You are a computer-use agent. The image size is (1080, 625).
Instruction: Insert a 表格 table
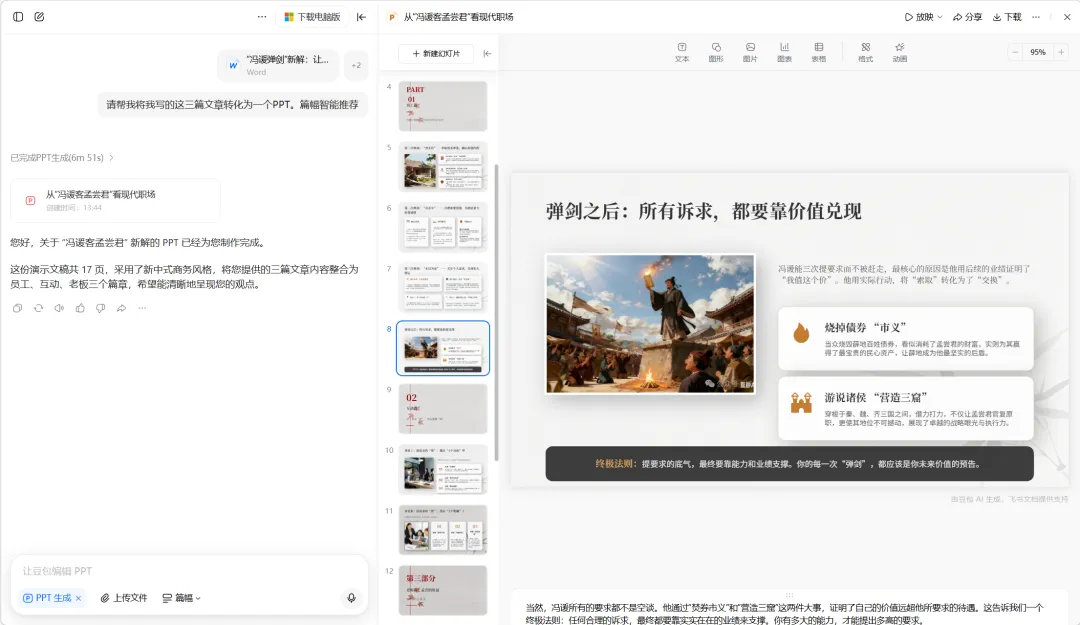click(818, 52)
